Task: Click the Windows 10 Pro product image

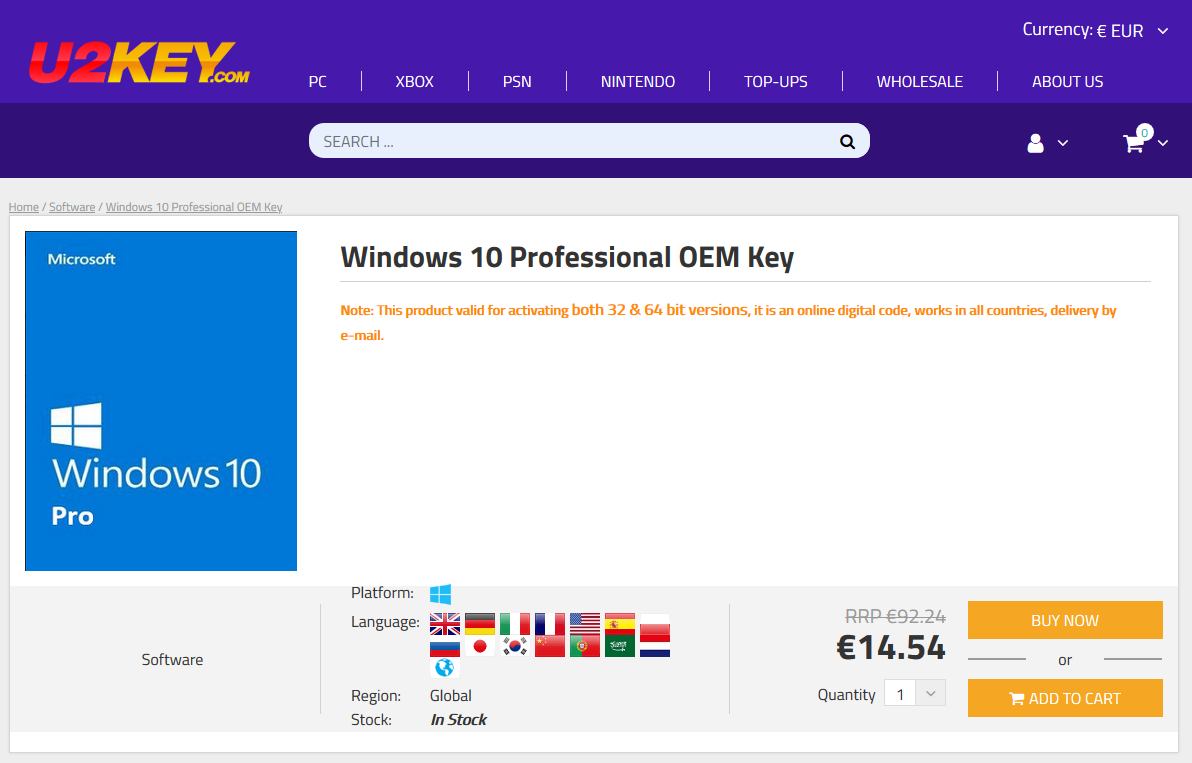Action: coord(161,400)
